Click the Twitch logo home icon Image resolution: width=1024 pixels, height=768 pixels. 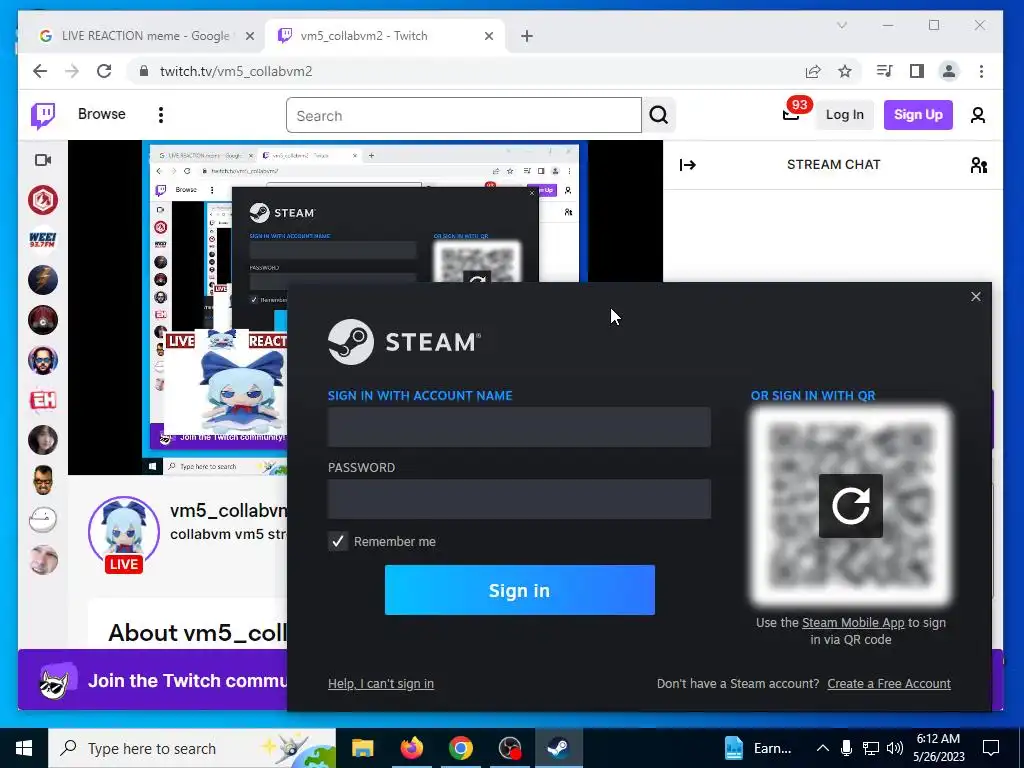43,116
